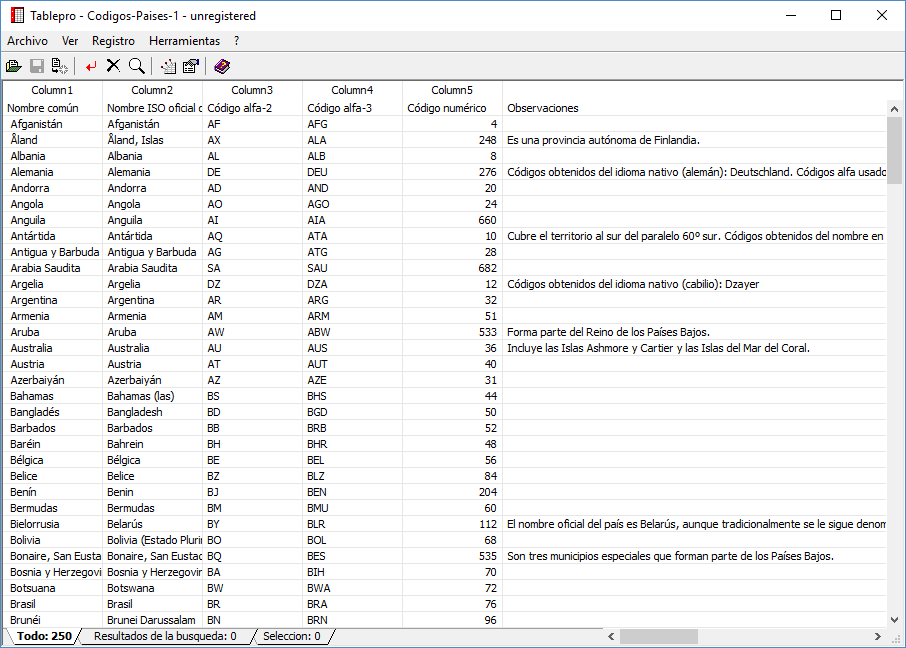Open help with the purple book icon
Screen dimensions: 906x648
pos(221,65)
